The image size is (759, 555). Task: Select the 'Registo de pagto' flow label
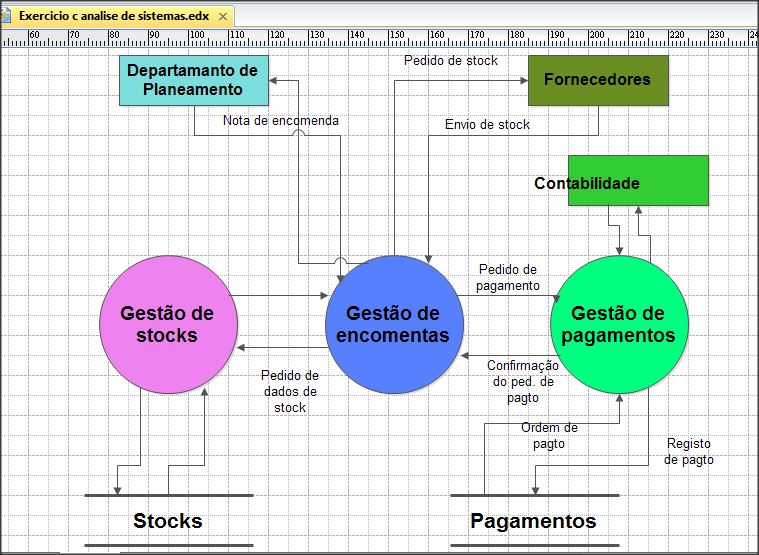point(690,451)
